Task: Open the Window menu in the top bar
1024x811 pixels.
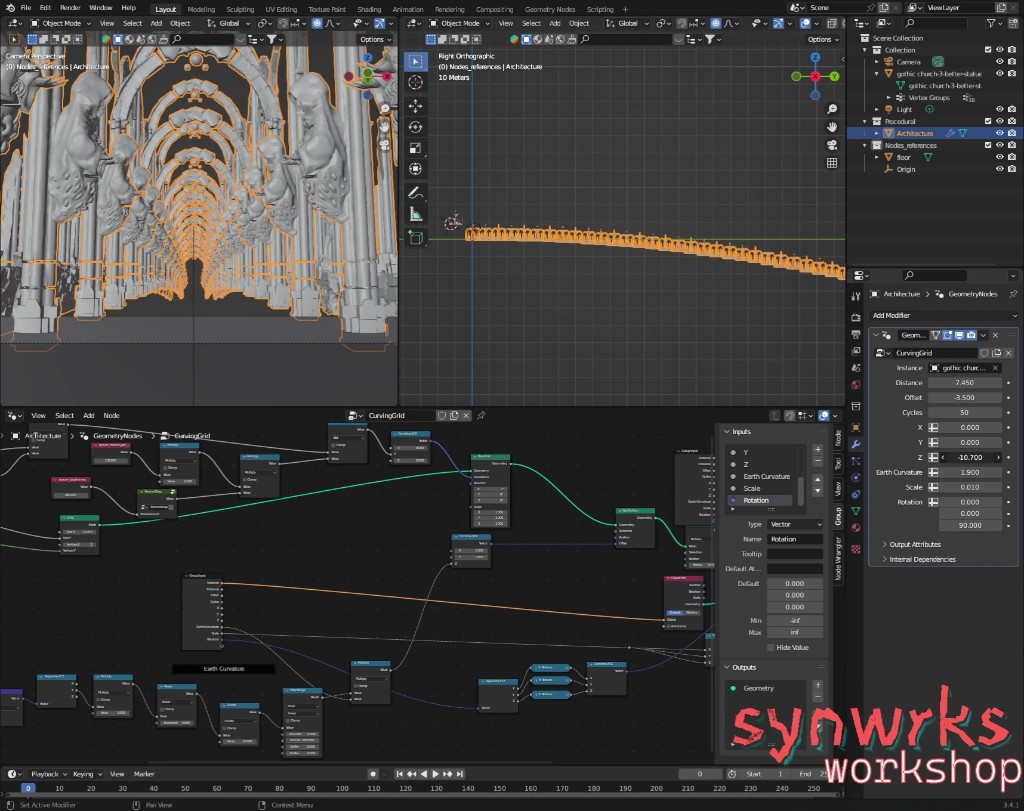Action: [104, 7]
